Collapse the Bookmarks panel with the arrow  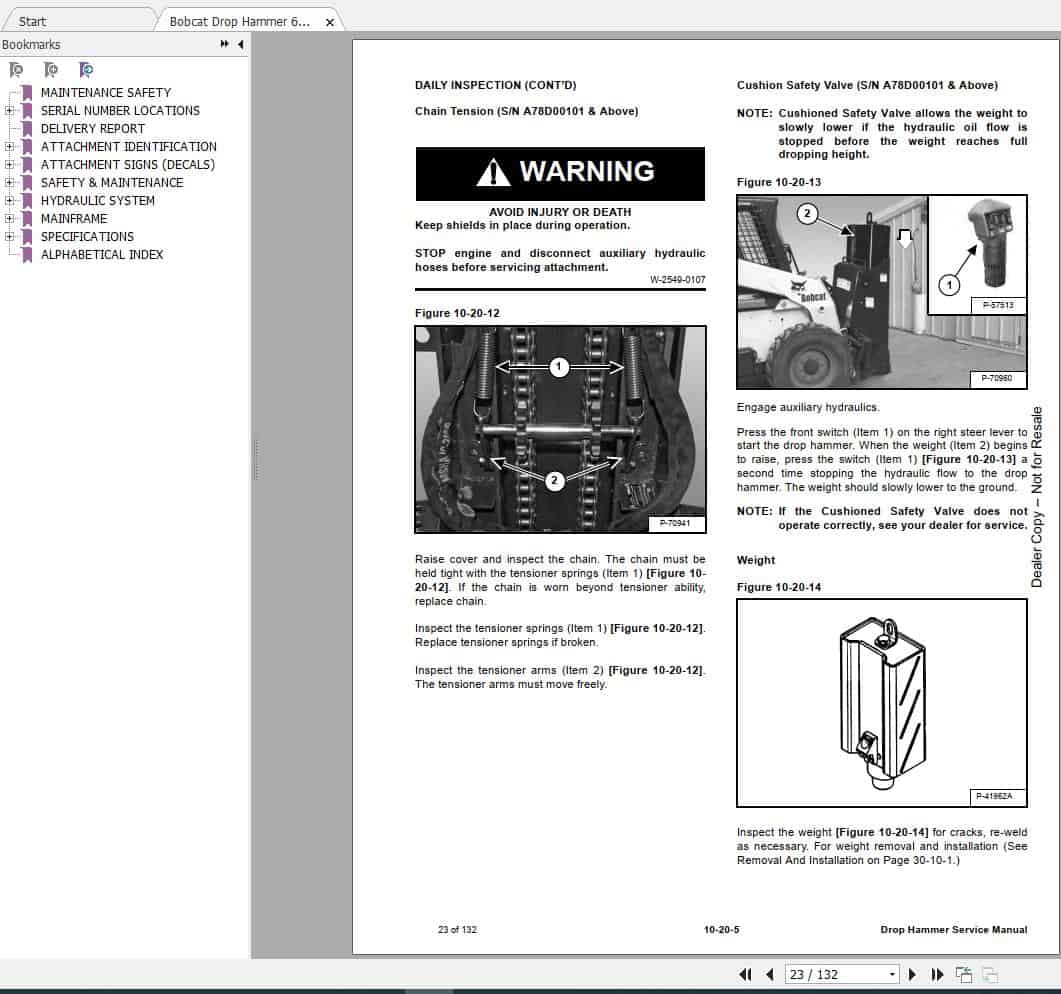coord(240,44)
